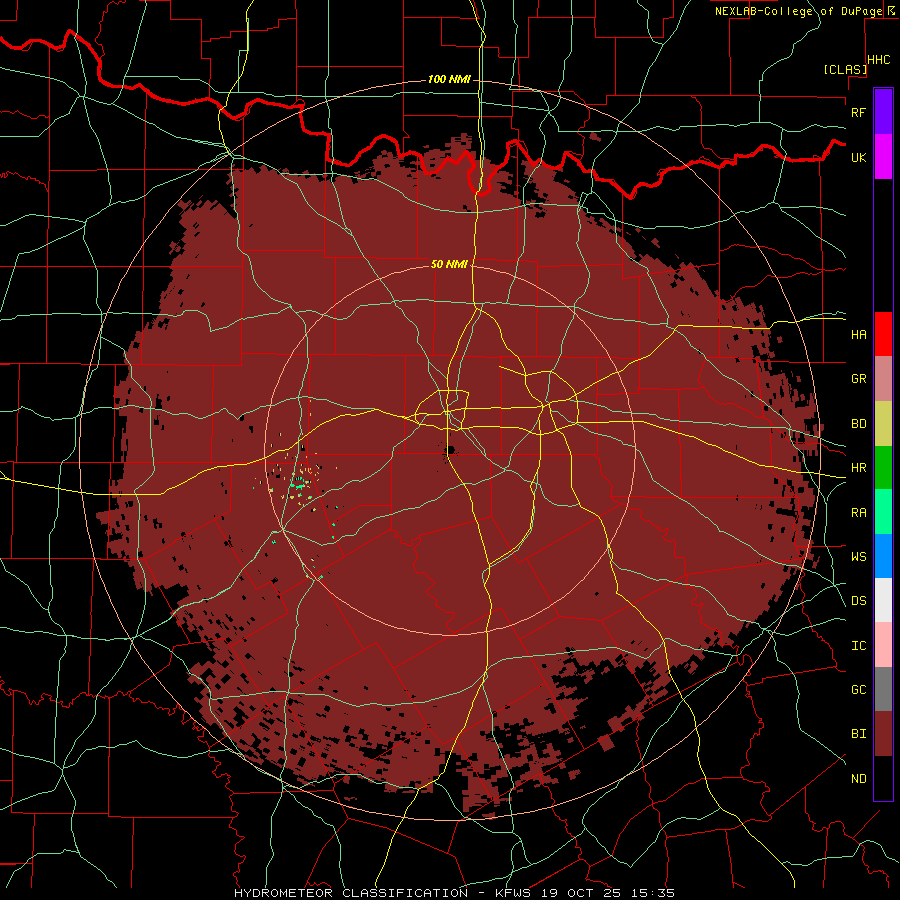Click the 50 NMI range ring label
900x900 pixels.
[449, 264]
